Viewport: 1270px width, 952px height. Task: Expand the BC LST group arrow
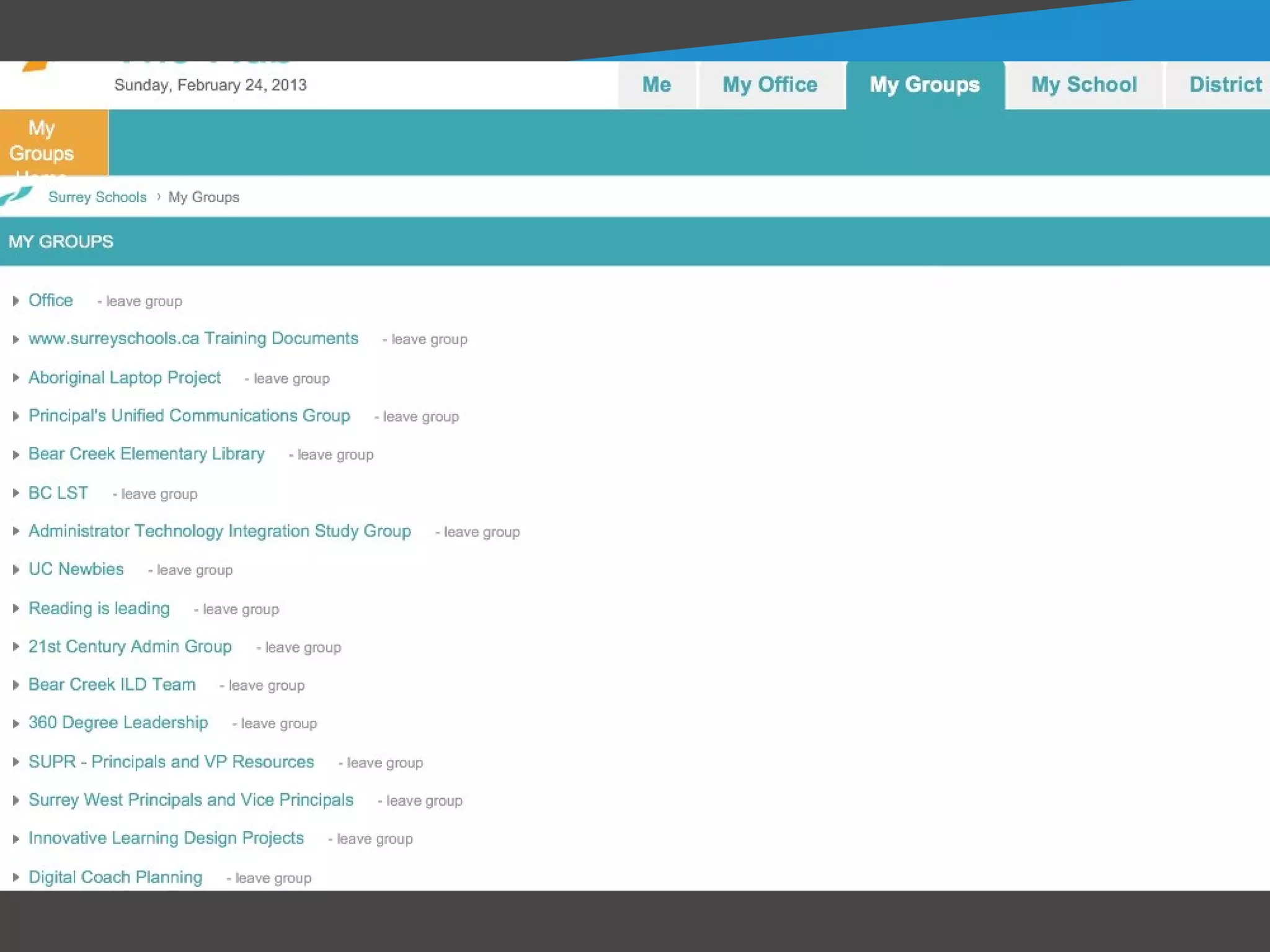tap(16, 493)
